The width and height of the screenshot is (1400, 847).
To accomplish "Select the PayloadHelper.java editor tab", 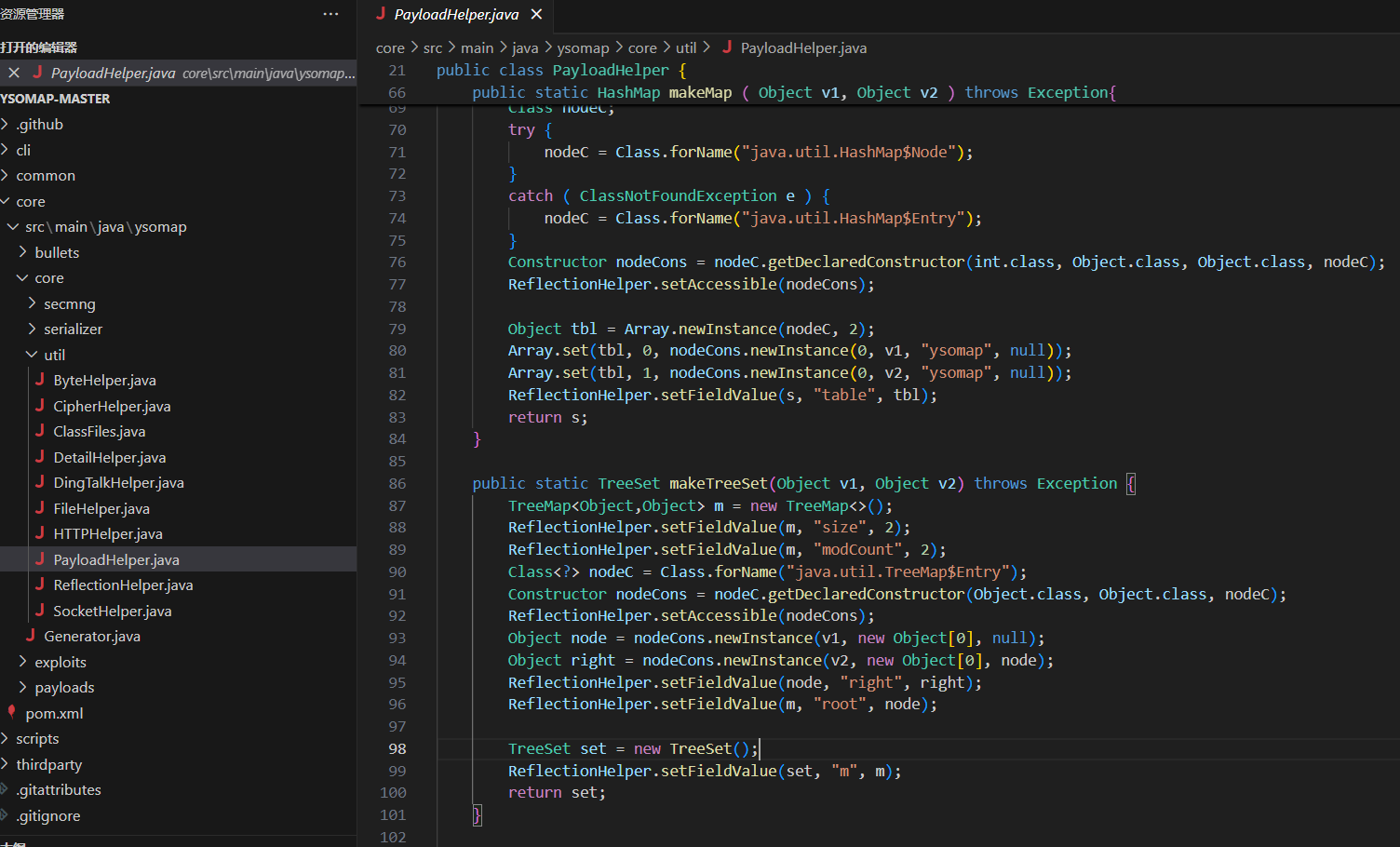I will click(x=455, y=15).
